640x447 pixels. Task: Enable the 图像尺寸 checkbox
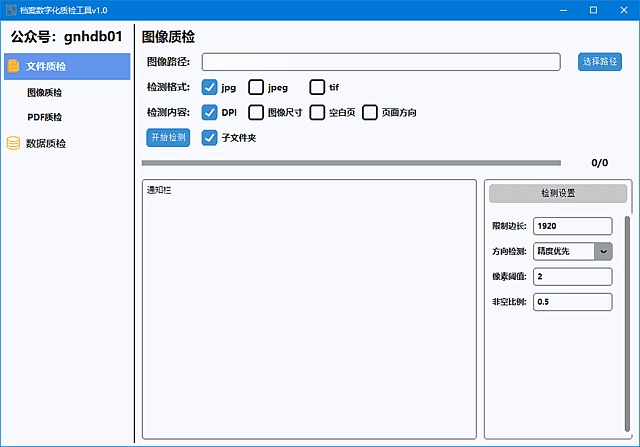coord(256,112)
